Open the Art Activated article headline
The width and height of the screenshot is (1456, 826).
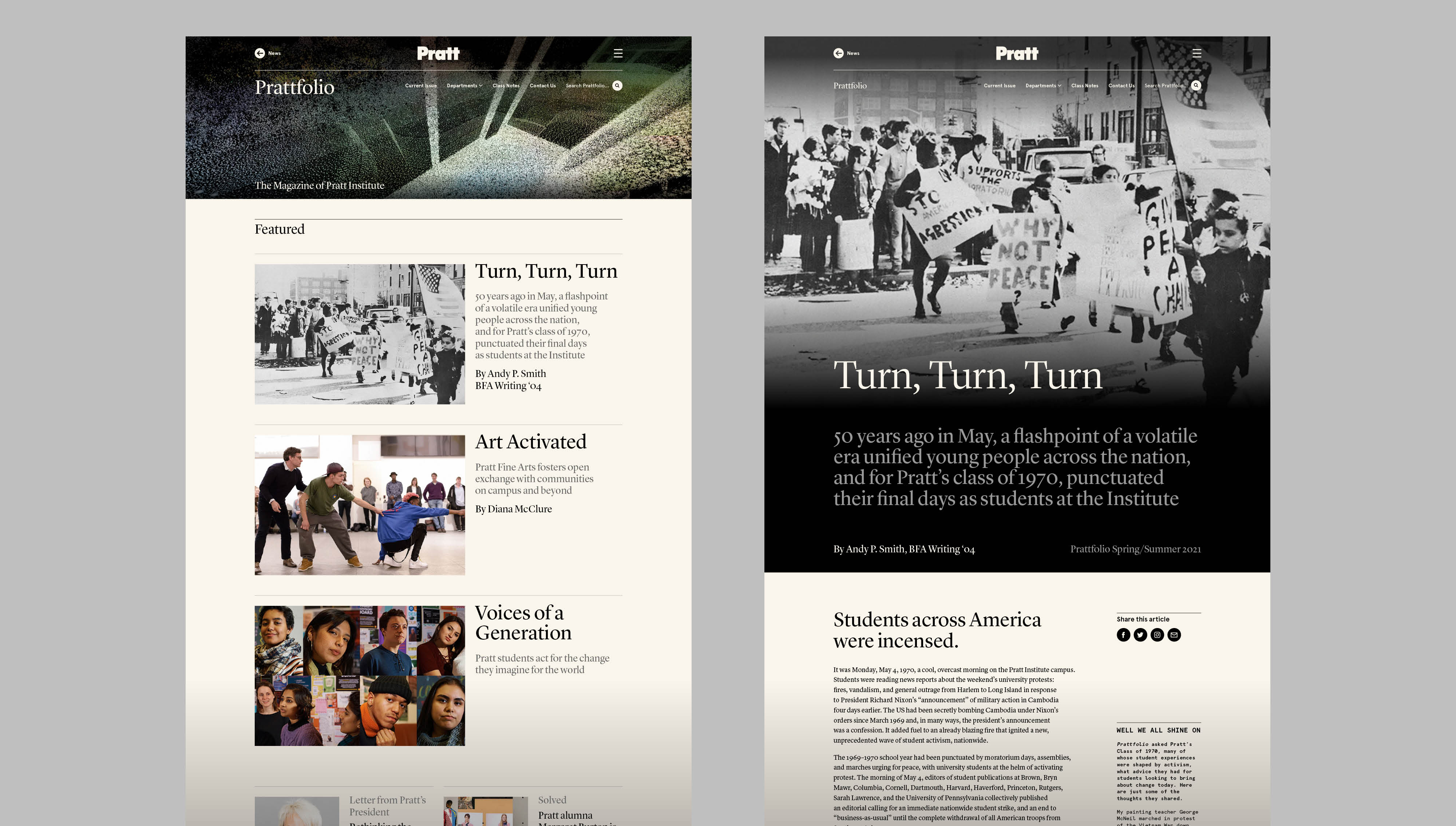(x=531, y=442)
